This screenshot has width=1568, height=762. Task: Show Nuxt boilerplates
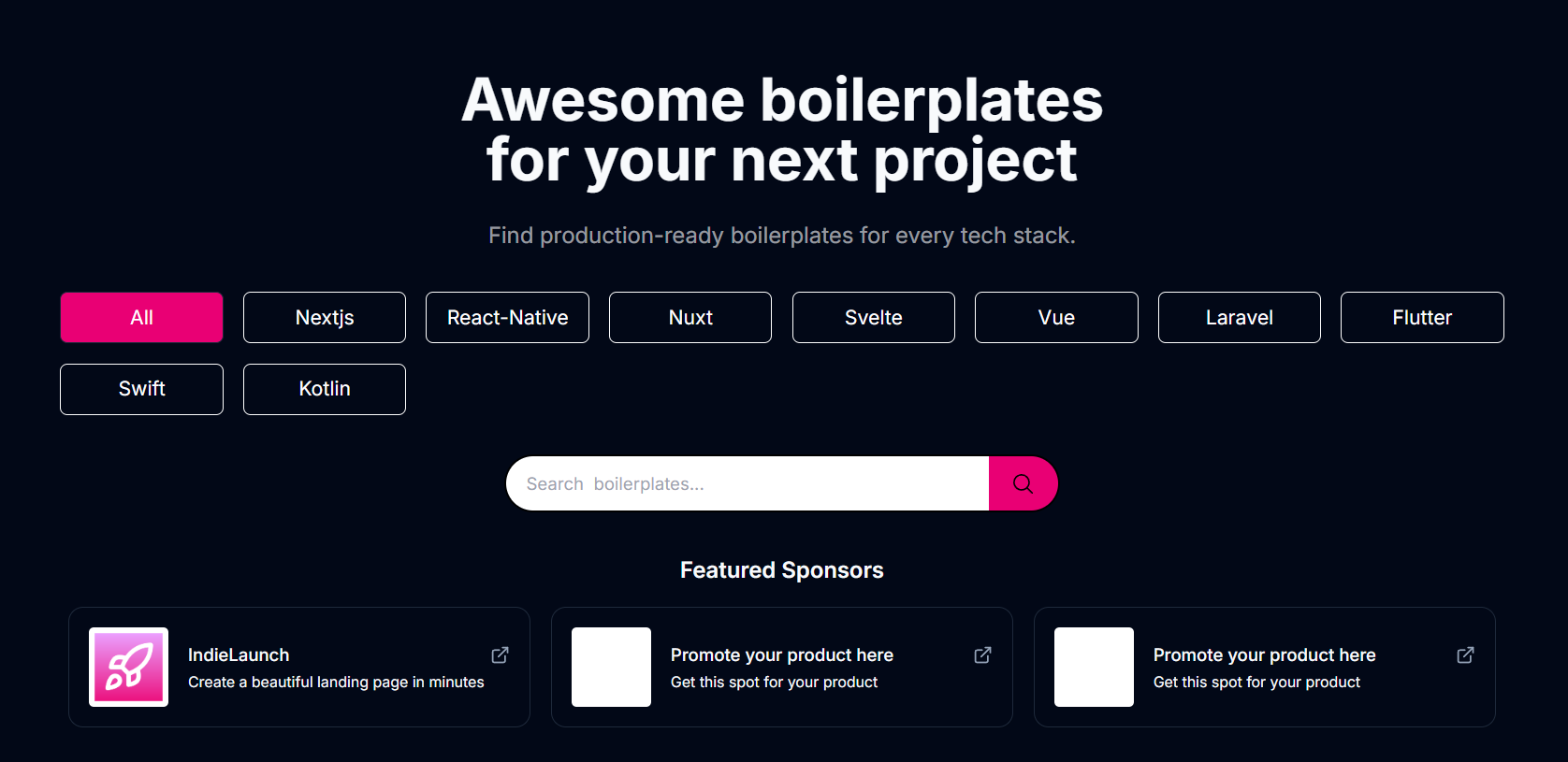coord(690,317)
